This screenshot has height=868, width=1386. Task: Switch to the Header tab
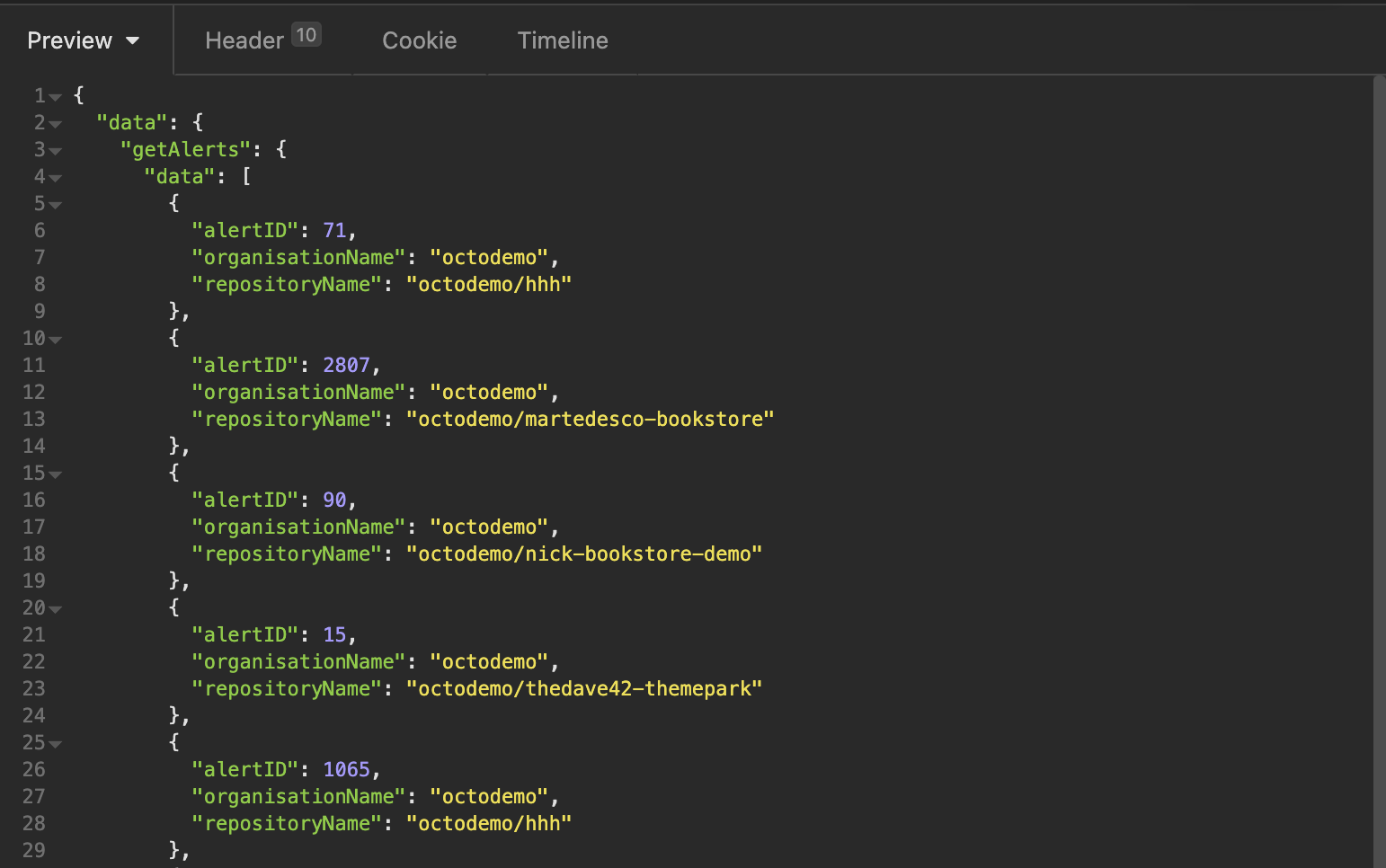pyautogui.click(x=244, y=40)
